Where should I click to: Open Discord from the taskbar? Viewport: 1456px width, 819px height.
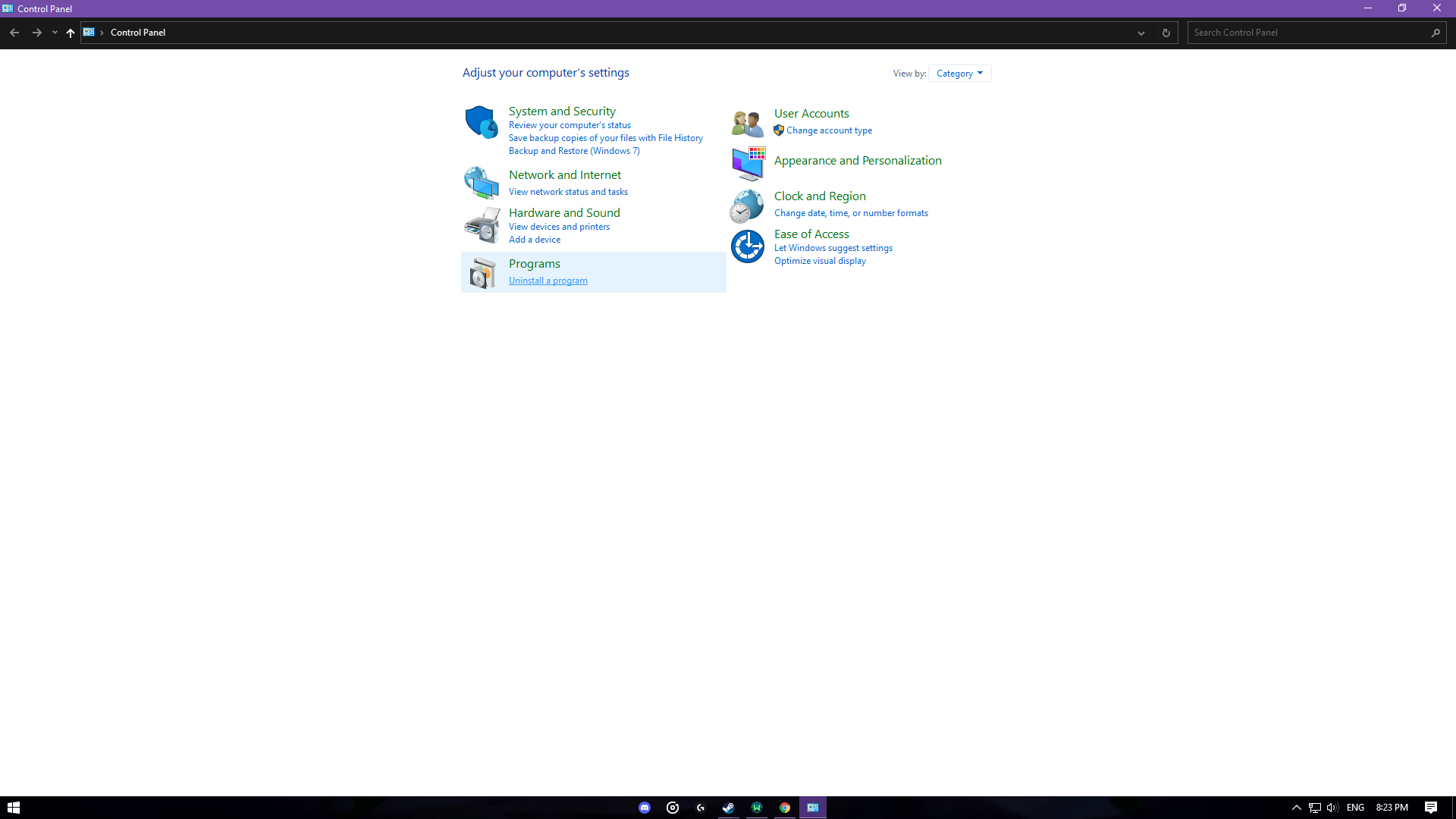(x=645, y=808)
